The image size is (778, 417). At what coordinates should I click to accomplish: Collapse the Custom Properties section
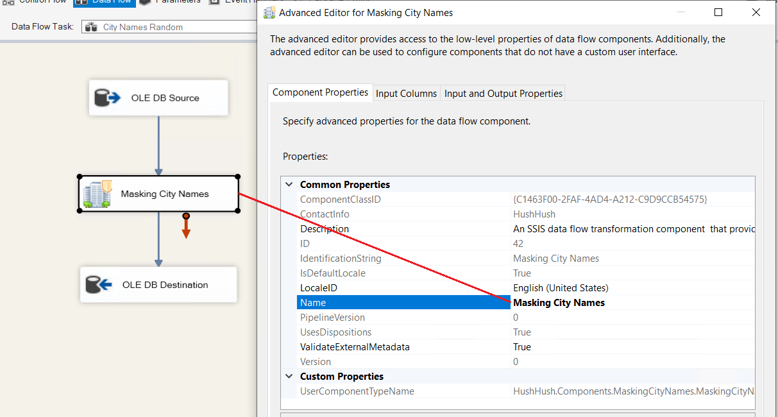coord(289,376)
